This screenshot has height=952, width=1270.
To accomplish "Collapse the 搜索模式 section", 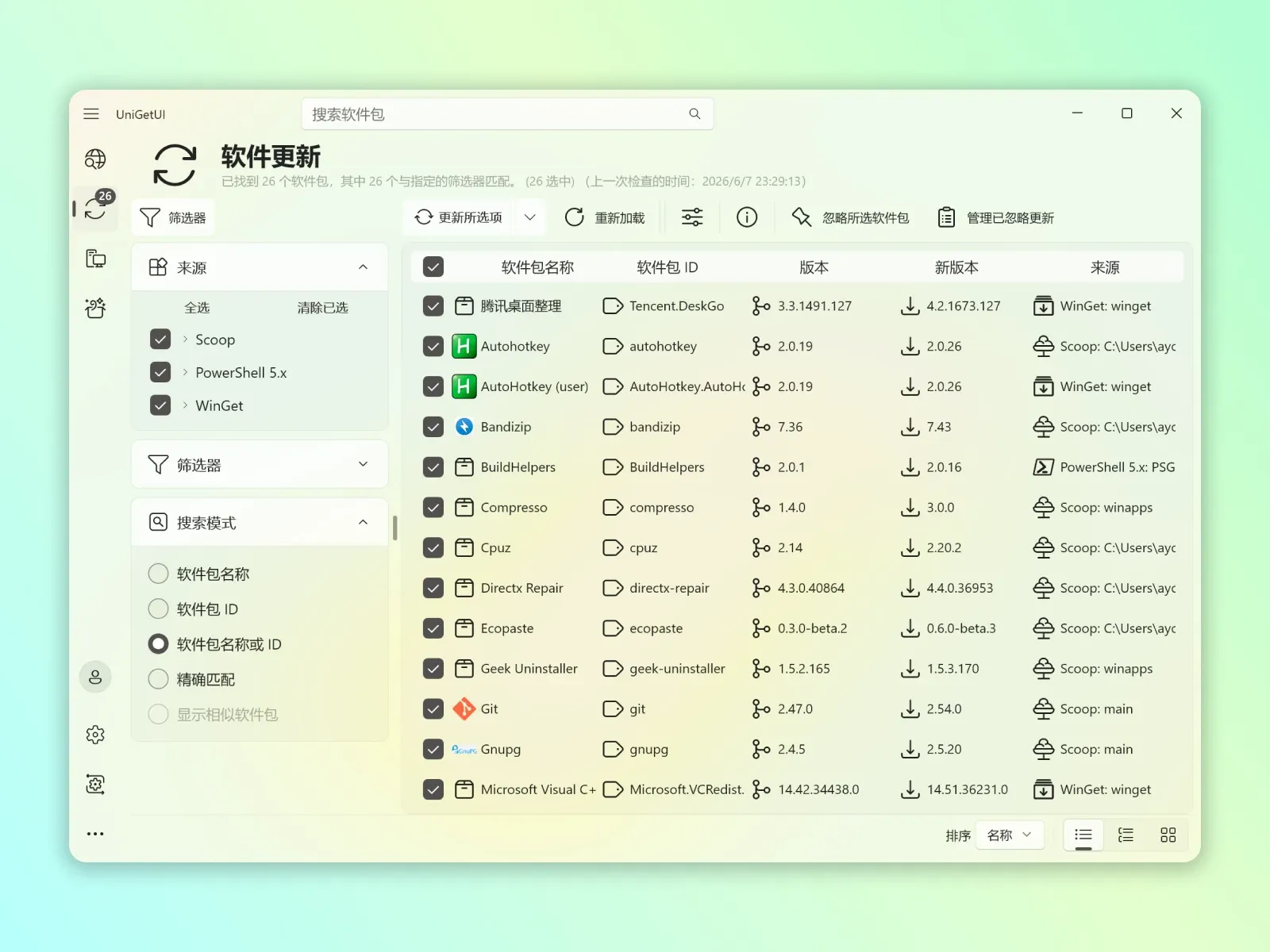I will (x=363, y=522).
